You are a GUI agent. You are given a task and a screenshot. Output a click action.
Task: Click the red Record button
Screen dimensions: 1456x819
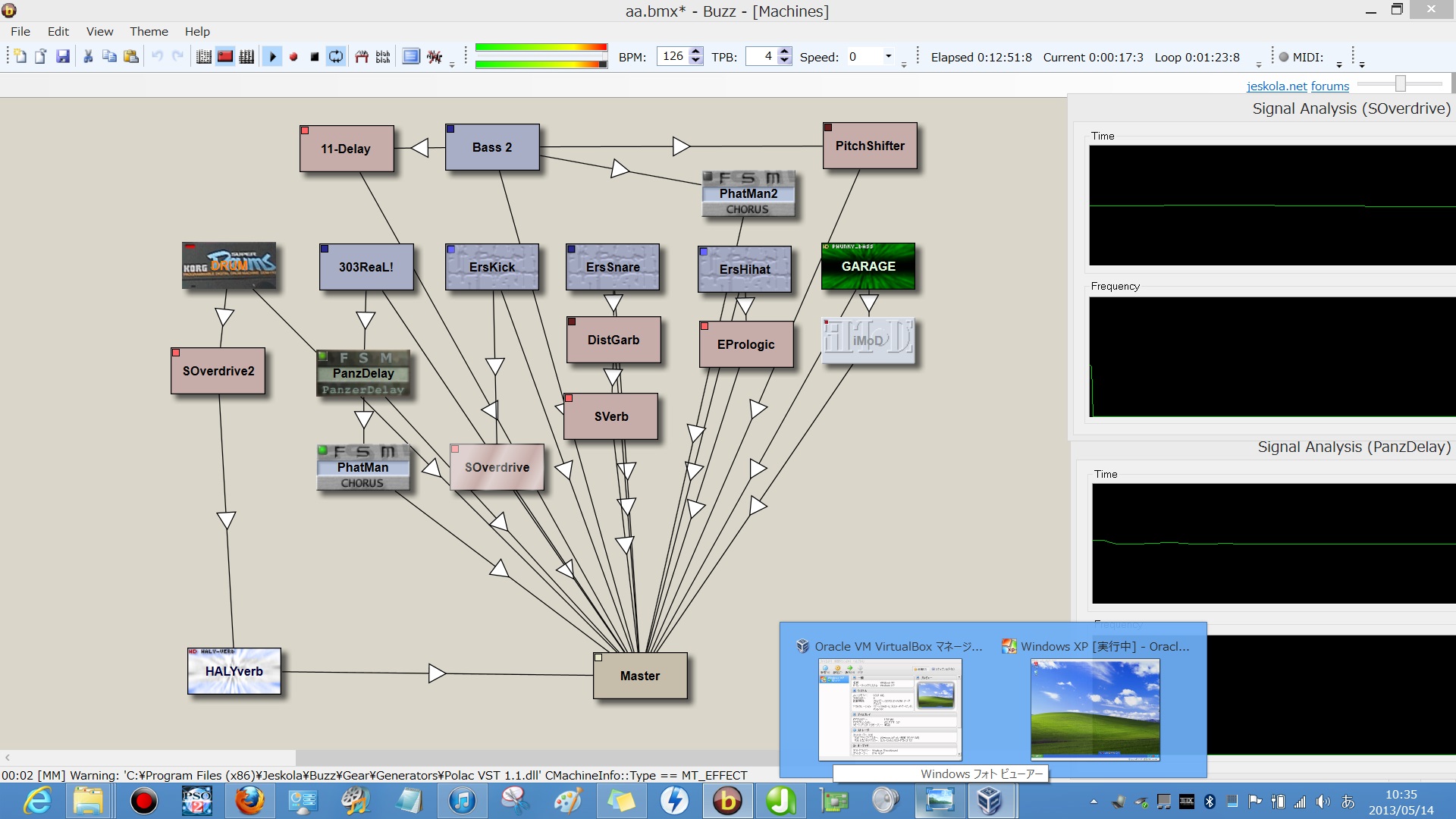tap(293, 57)
